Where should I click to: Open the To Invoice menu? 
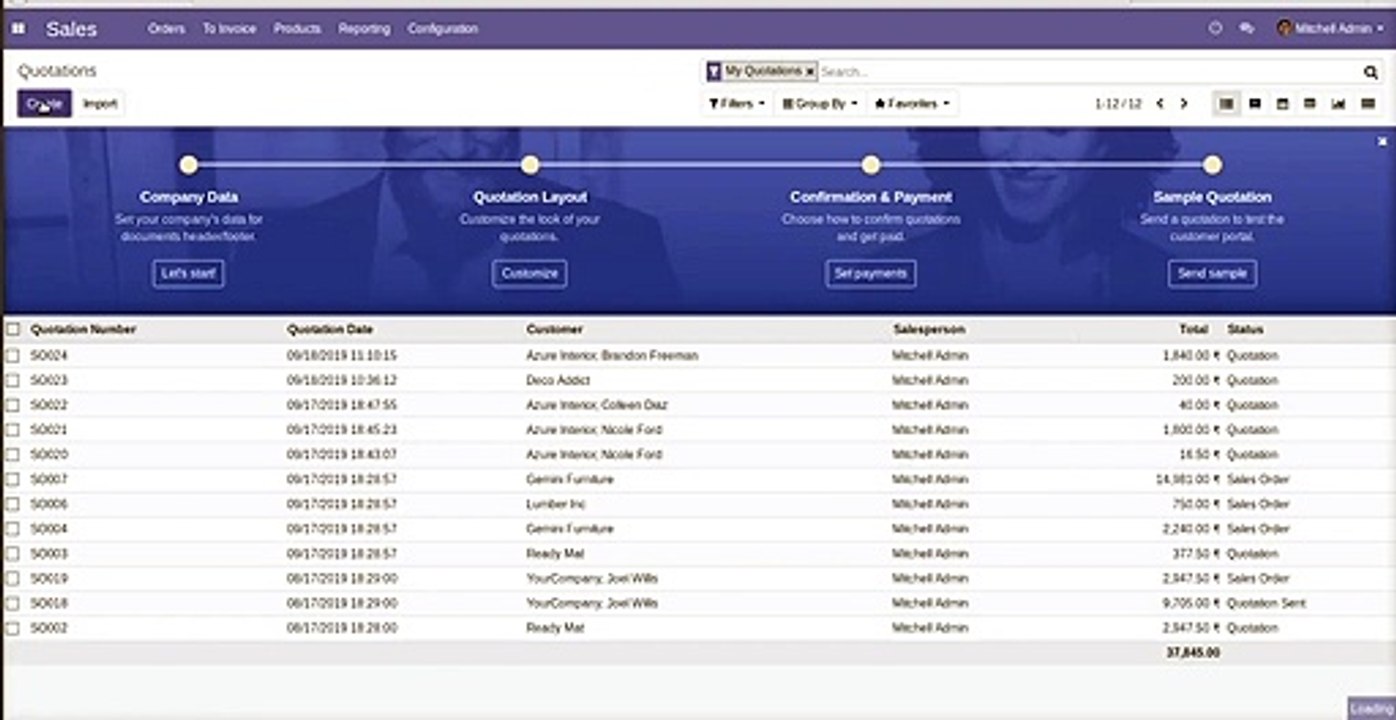tap(229, 29)
